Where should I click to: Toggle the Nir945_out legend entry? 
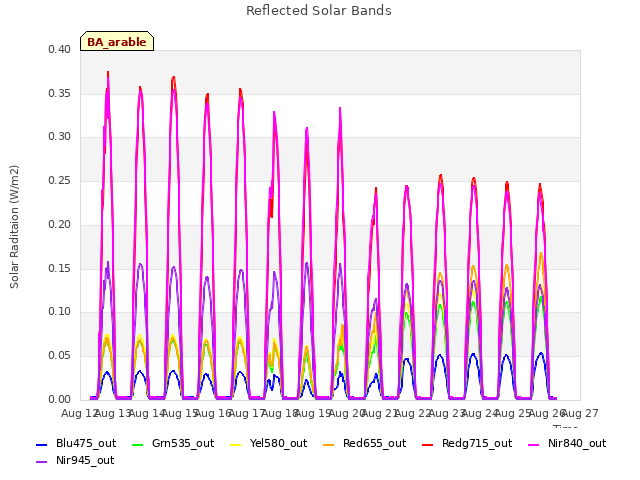click(x=75, y=460)
